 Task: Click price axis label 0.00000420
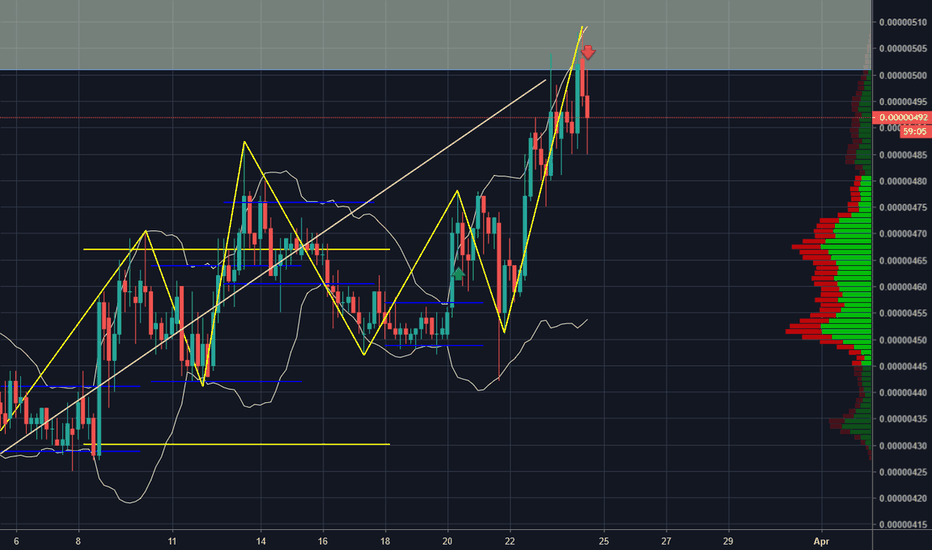point(903,498)
